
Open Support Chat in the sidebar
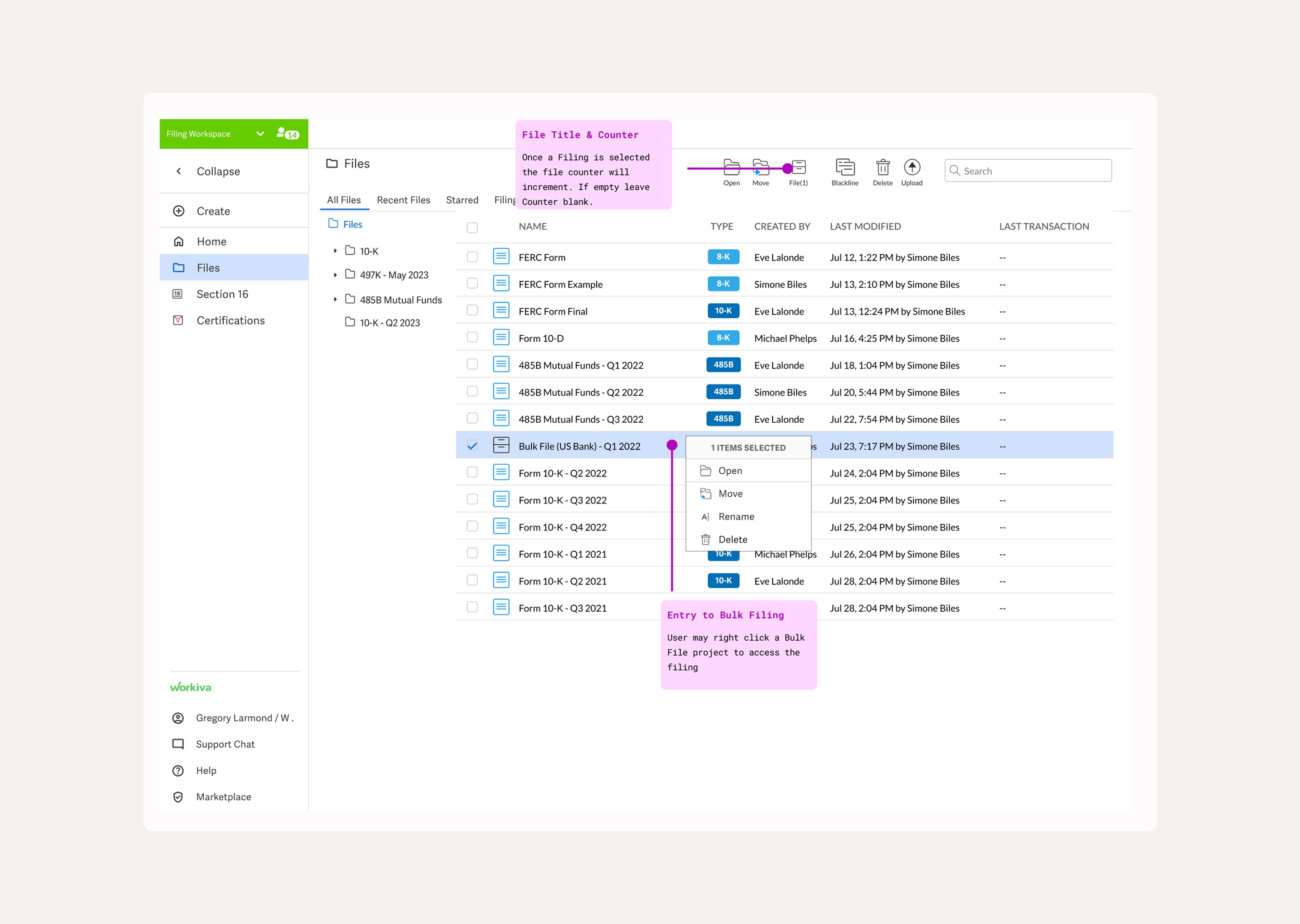pos(225,744)
